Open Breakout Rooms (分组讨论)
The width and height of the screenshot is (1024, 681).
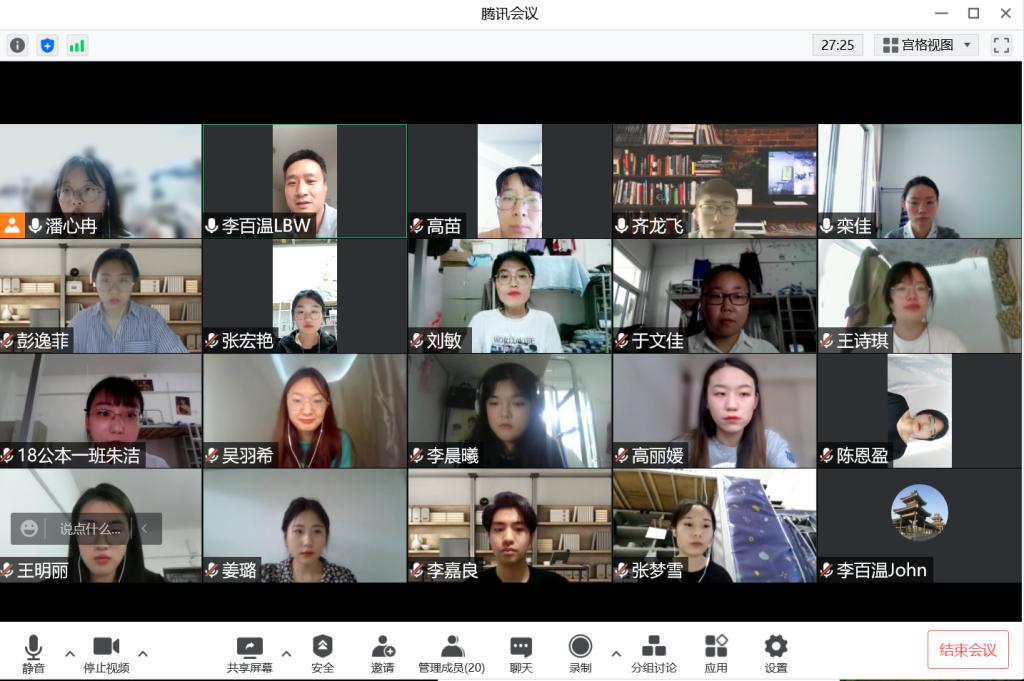click(x=653, y=653)
